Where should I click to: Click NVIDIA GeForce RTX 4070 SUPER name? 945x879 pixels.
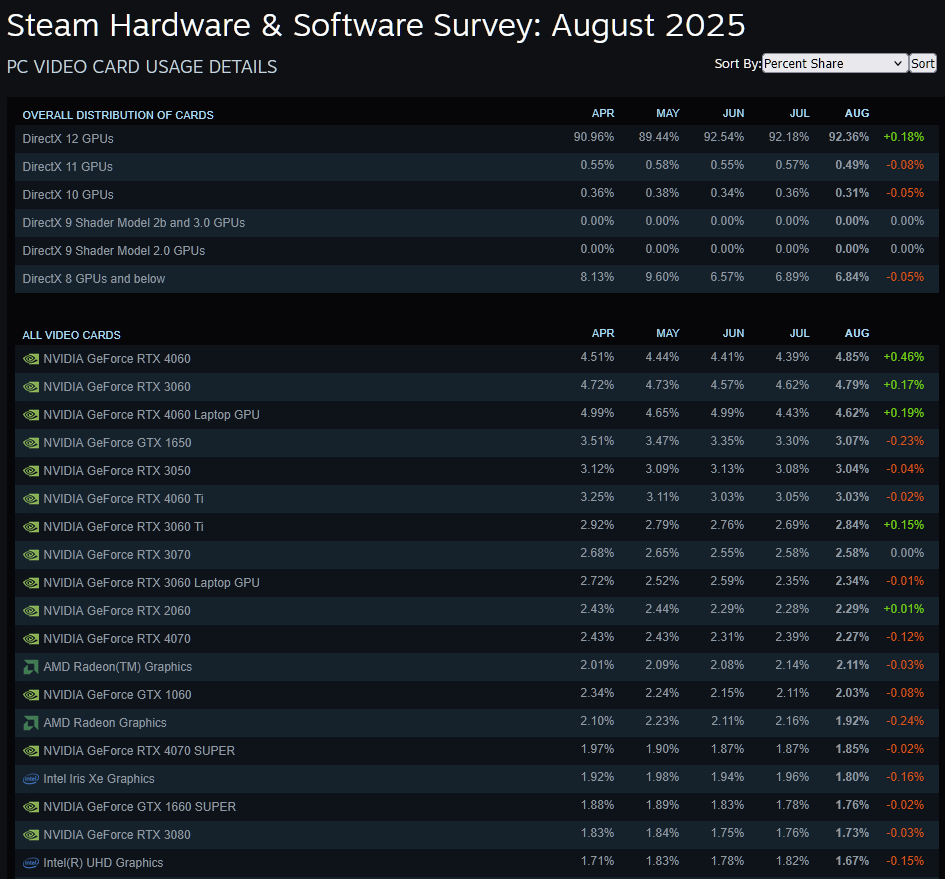(139, 751)
